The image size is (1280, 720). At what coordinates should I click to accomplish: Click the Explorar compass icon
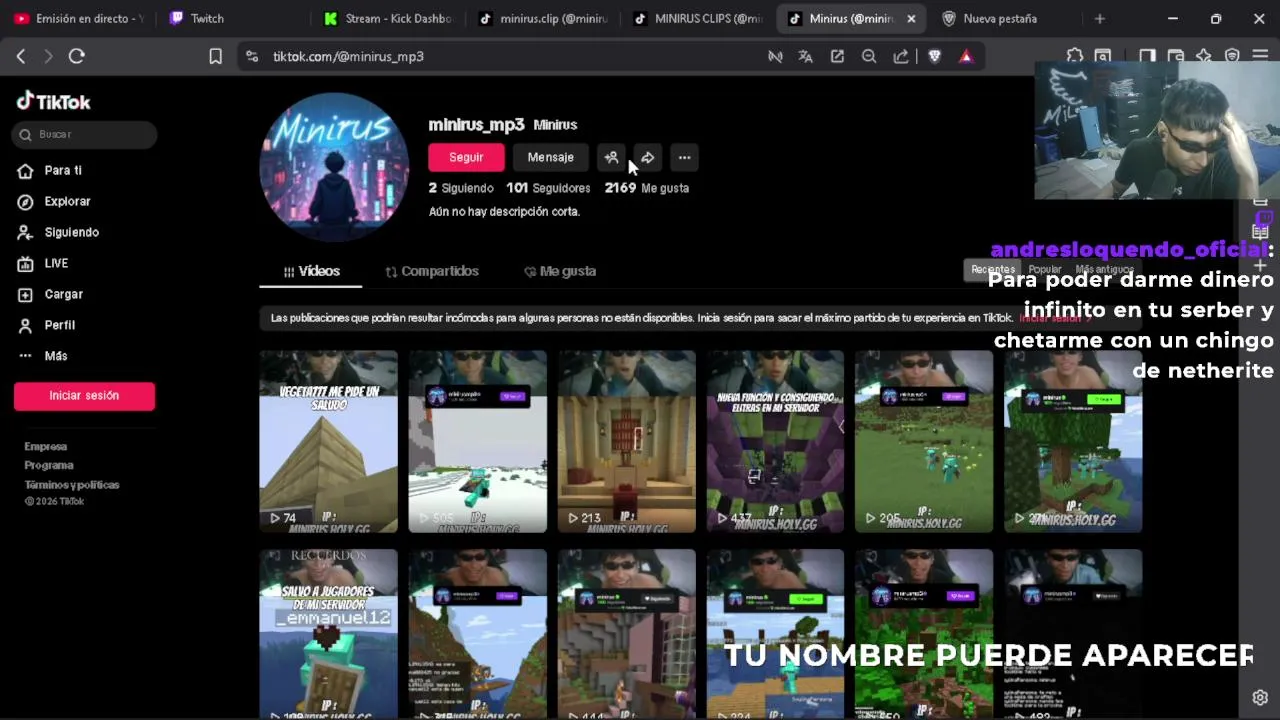pyautogui.click(x=25, y=202)
